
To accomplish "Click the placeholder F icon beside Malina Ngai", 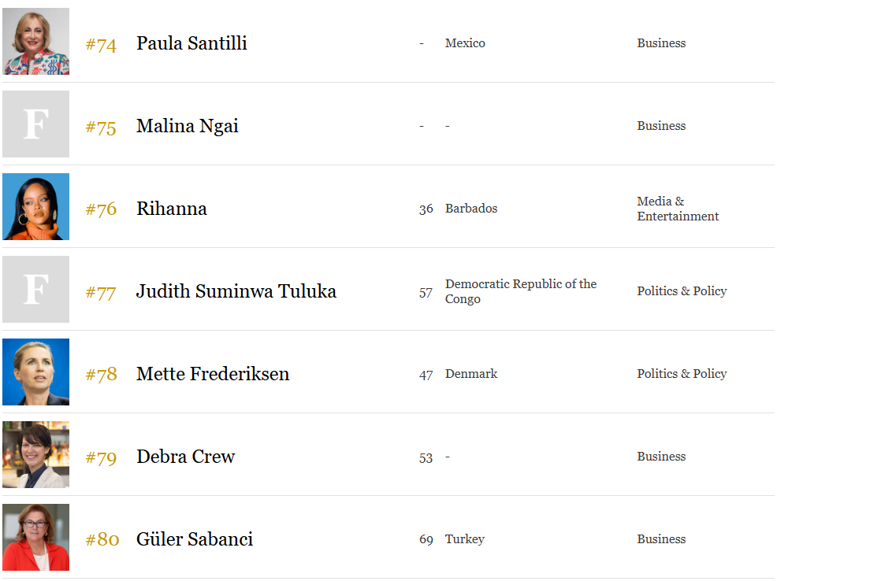I will [36, 124].
